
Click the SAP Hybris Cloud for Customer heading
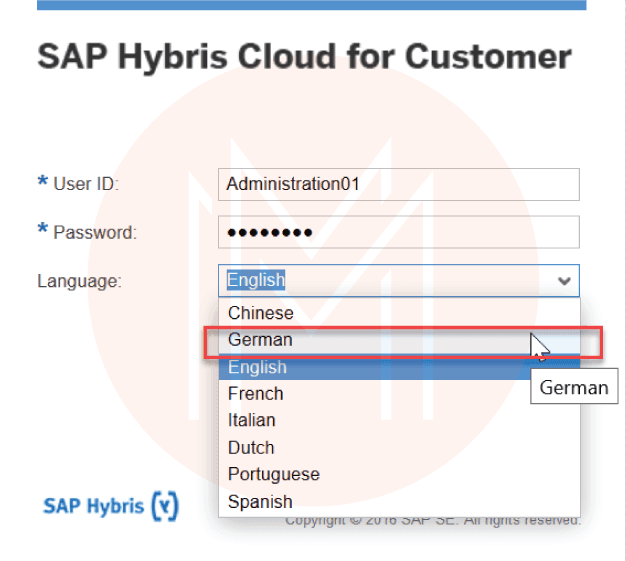pos(304,56)
